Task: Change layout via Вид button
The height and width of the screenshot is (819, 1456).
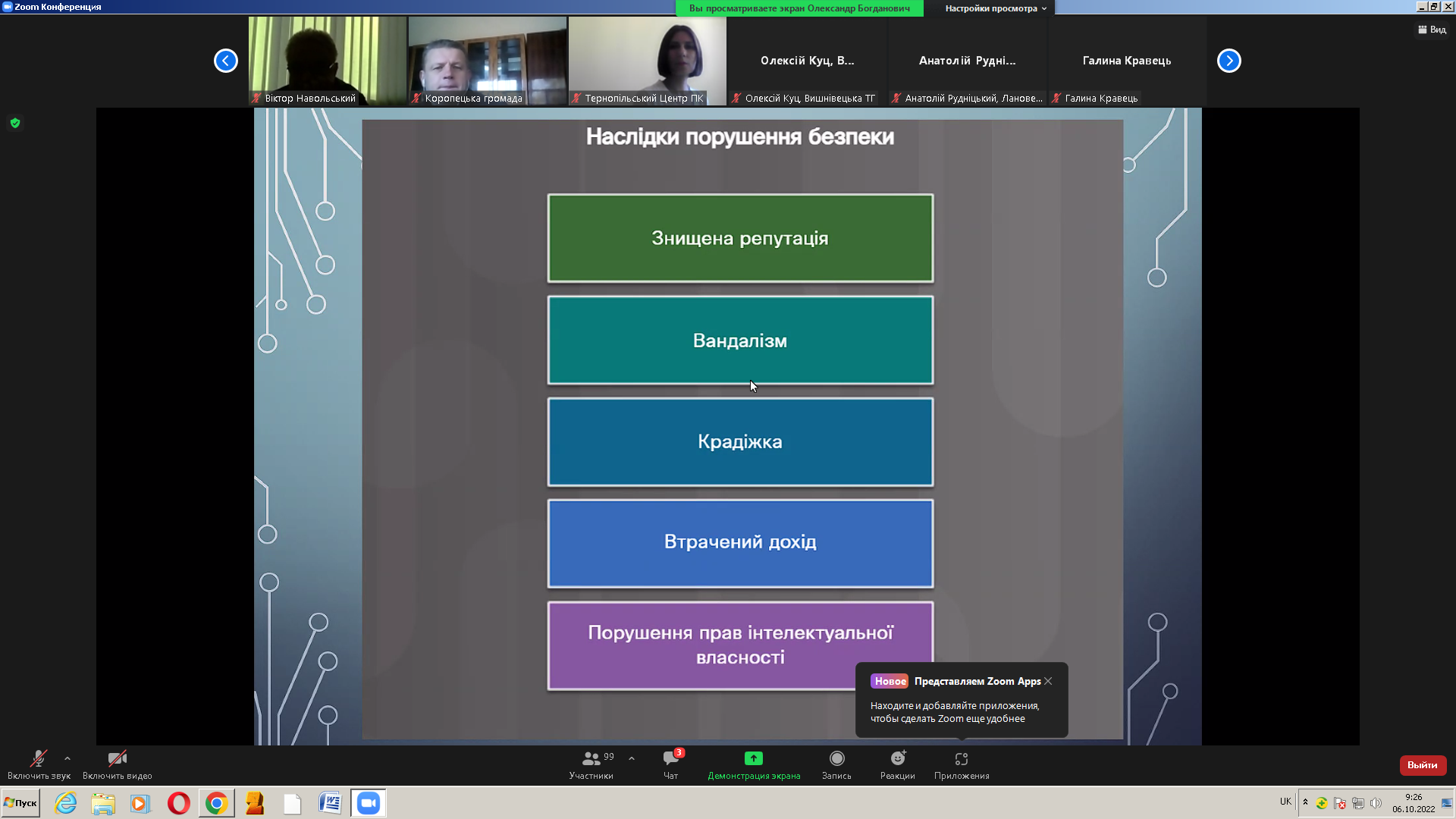Action: [x=1432, y=30]
